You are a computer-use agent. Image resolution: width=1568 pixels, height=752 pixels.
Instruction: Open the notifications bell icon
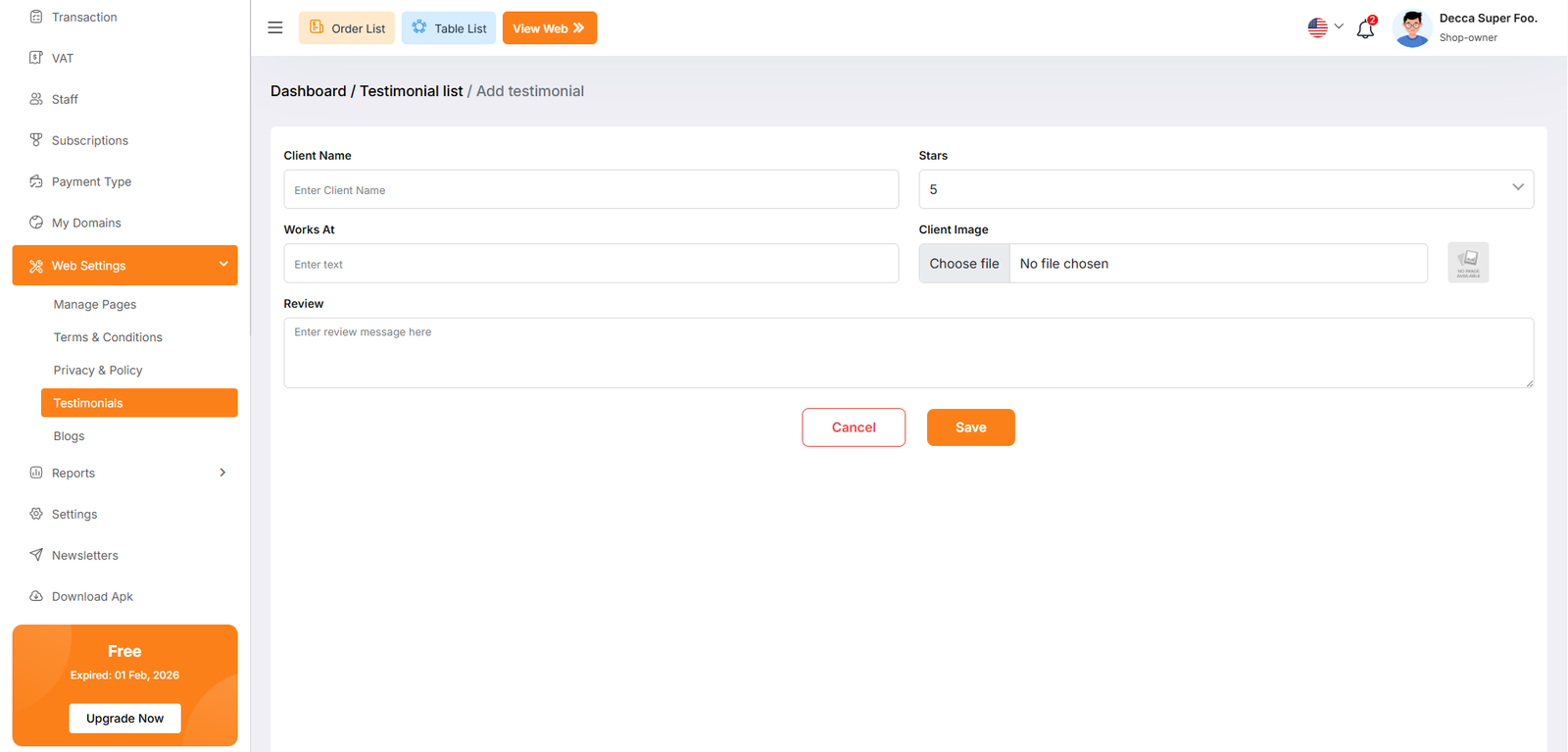(1365, 28)
